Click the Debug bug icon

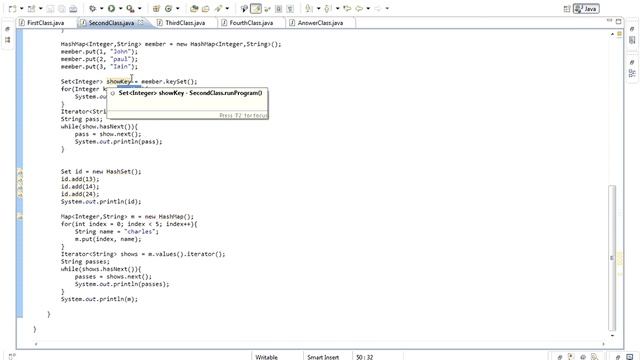[93, 9]
